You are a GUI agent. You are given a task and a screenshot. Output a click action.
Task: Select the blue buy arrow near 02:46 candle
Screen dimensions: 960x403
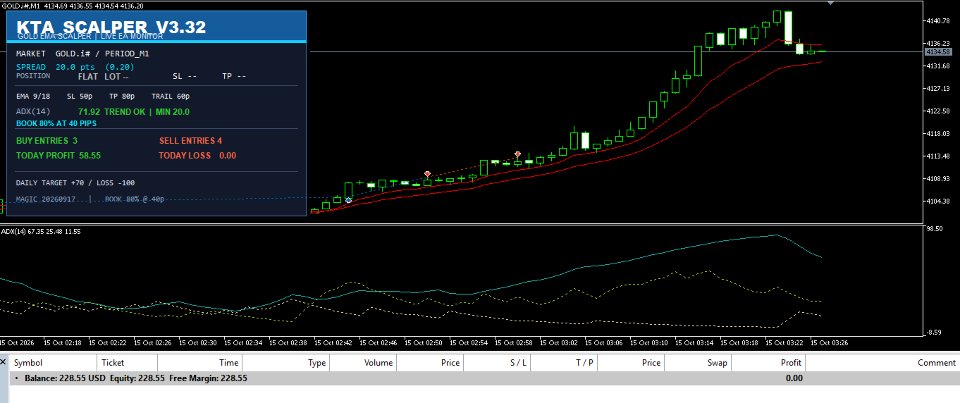tap(348, 200)
